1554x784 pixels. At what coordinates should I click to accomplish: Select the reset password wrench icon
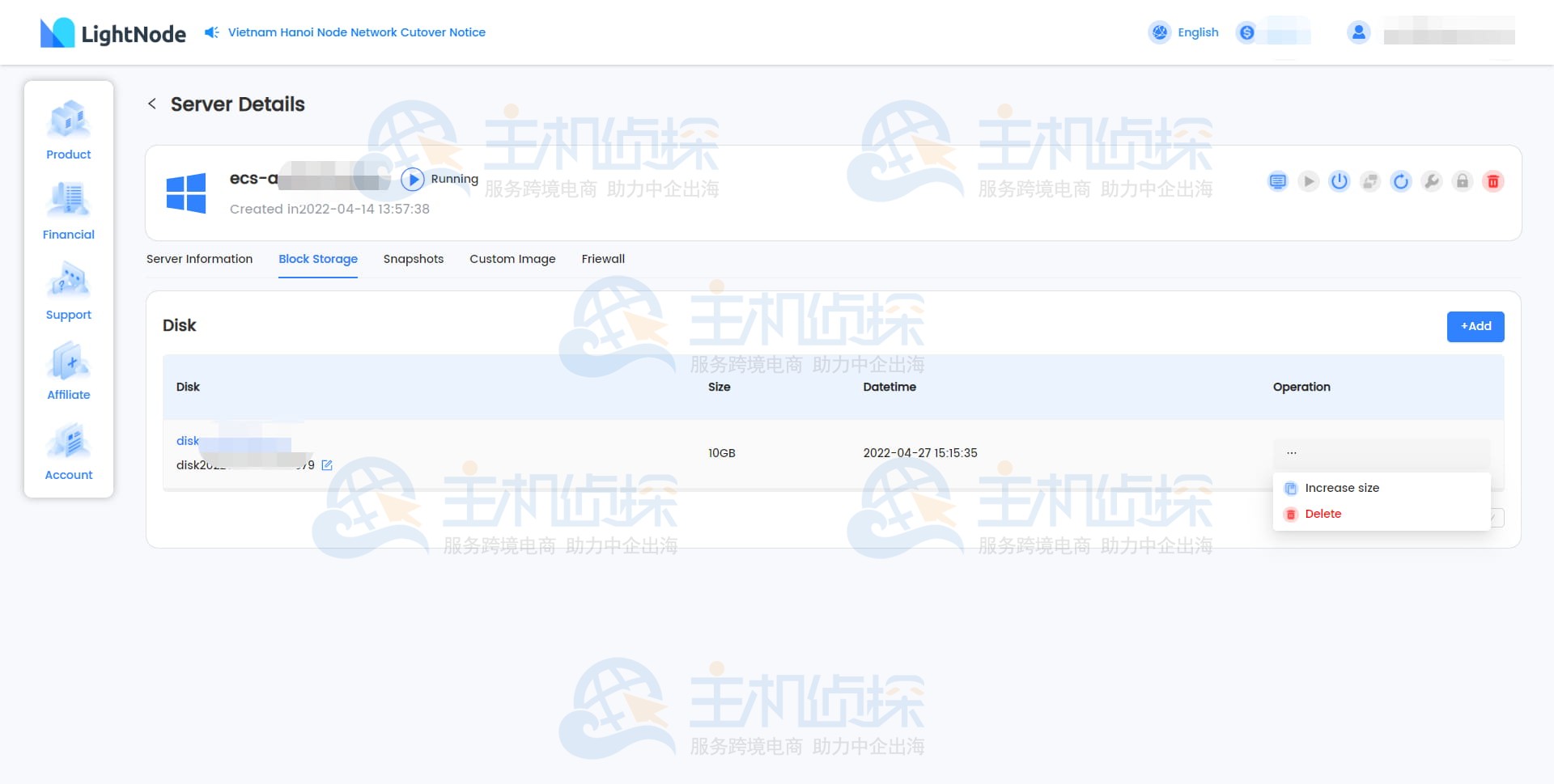click(1432, 181)
